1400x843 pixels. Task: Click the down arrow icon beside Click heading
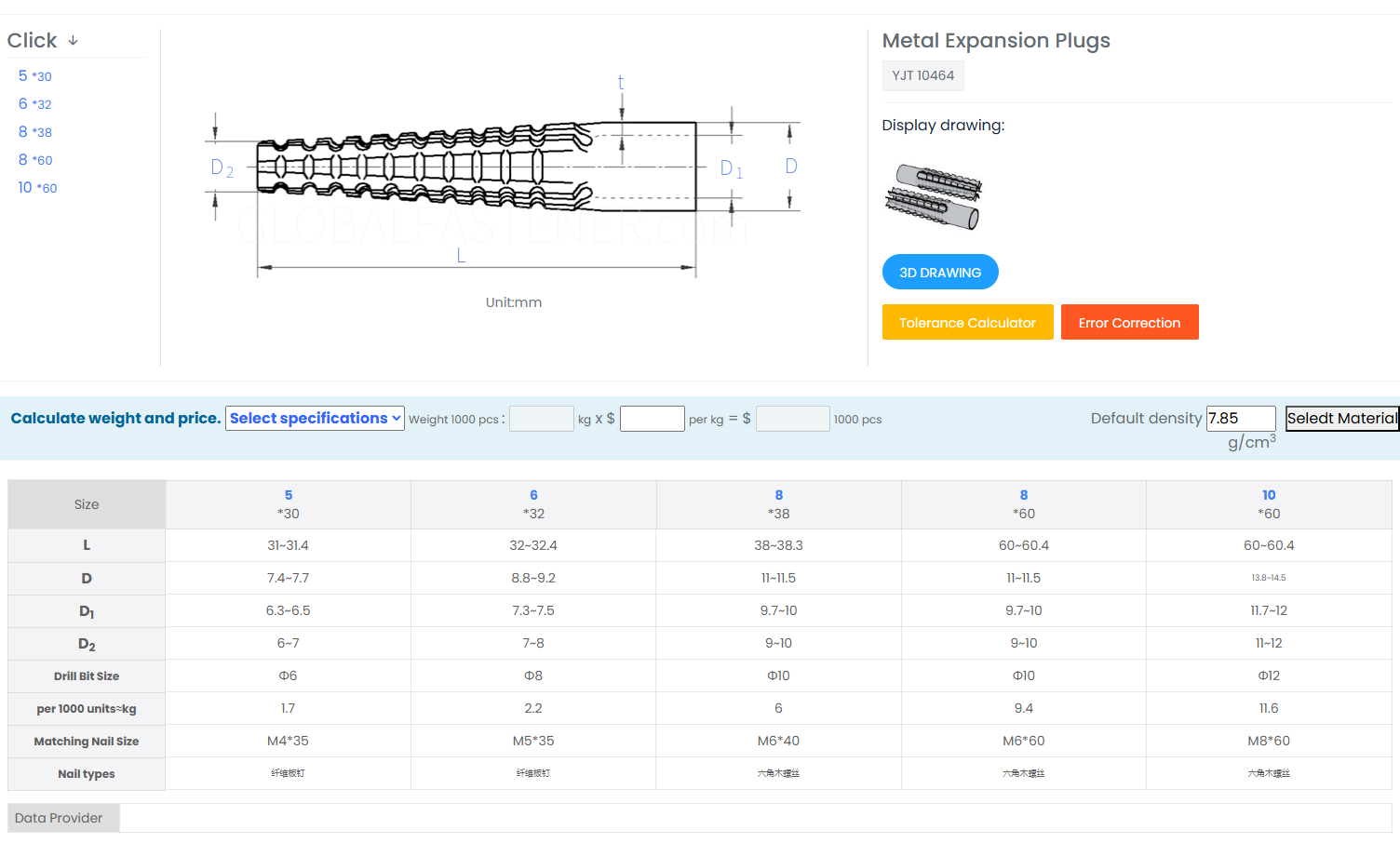pyautogui.click(x=73, y=41)
